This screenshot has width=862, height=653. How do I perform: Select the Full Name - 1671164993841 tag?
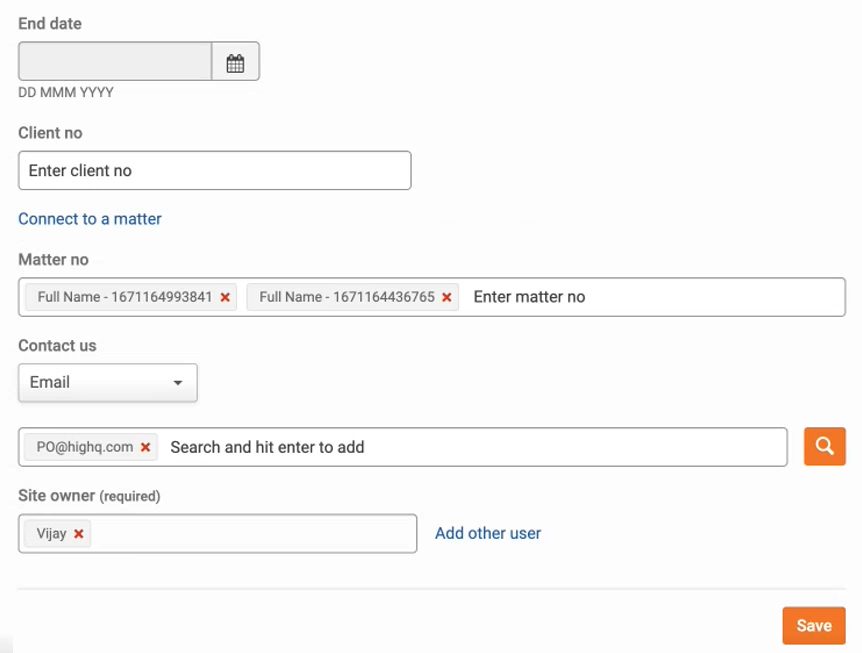coord(125,297)
